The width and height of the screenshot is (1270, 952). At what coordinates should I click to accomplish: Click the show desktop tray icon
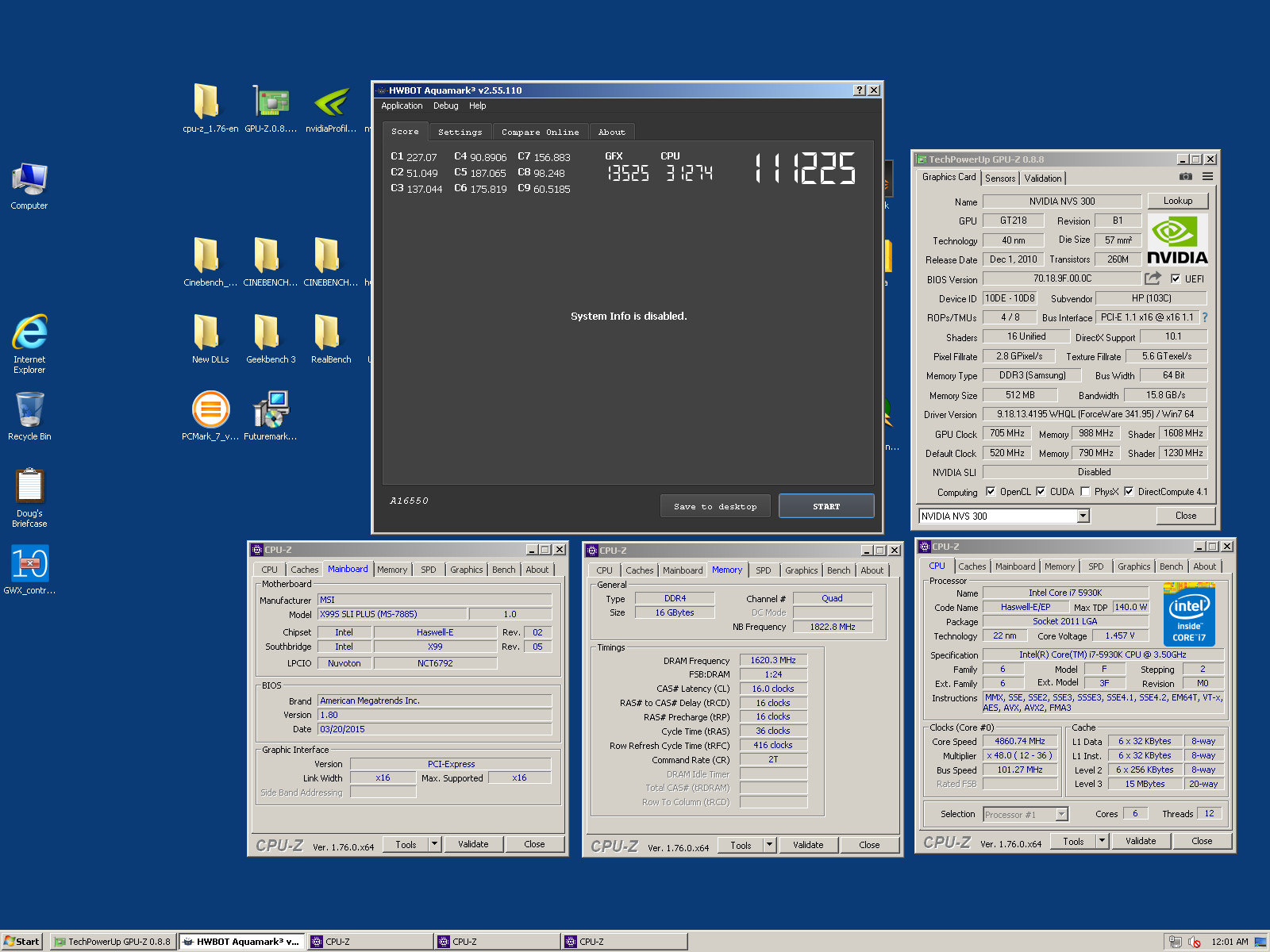[1260, 942]
